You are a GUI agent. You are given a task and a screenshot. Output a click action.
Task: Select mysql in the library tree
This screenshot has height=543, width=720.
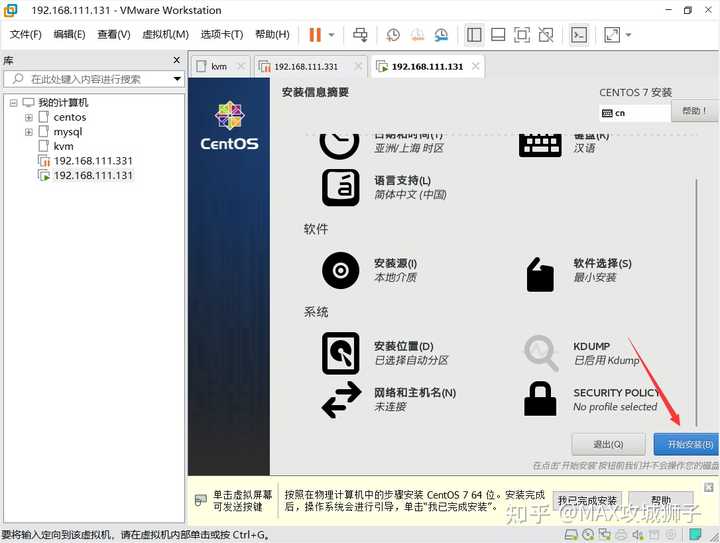[x=68, y=132]
